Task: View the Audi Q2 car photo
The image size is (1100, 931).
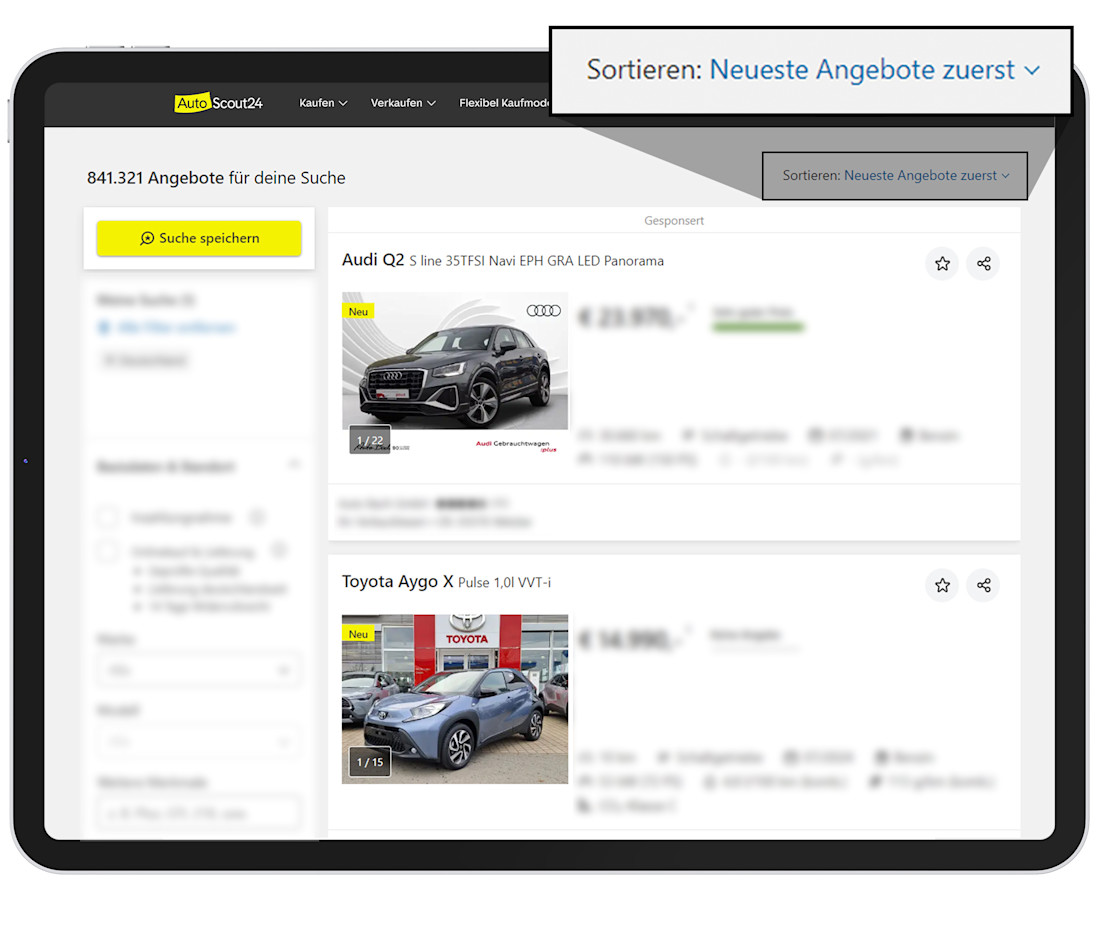Action: [x=455, y=373]
